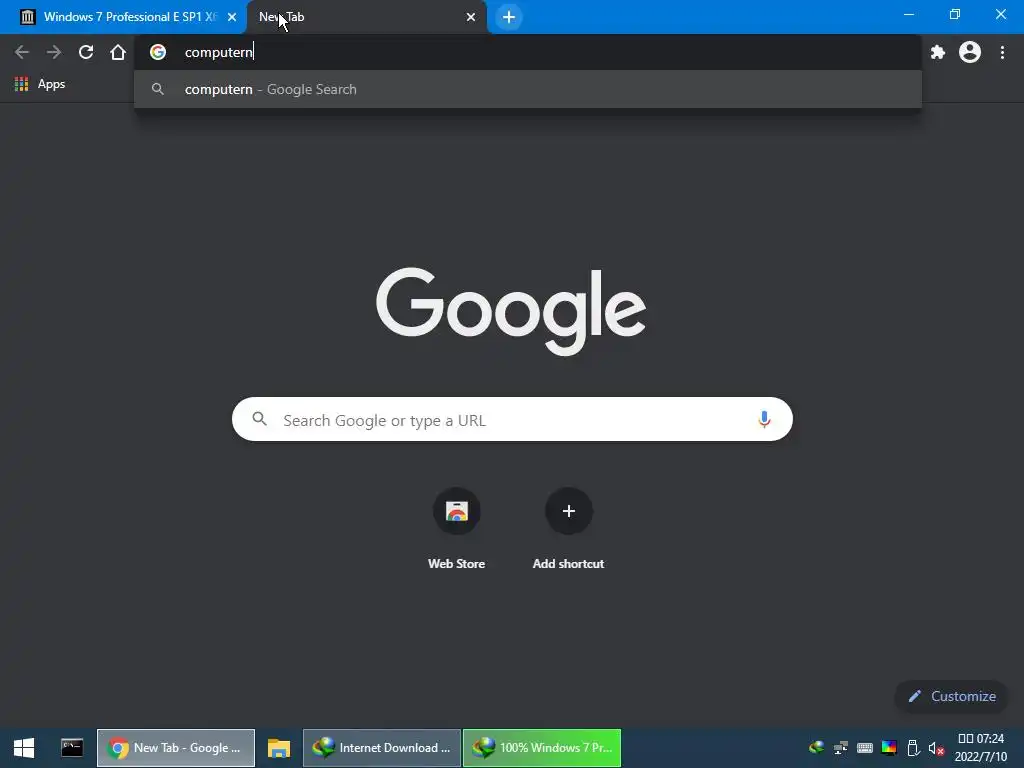Screen dimensions: 1024x768
Task: Open the home page via house icon
Action: pos(118,52)
